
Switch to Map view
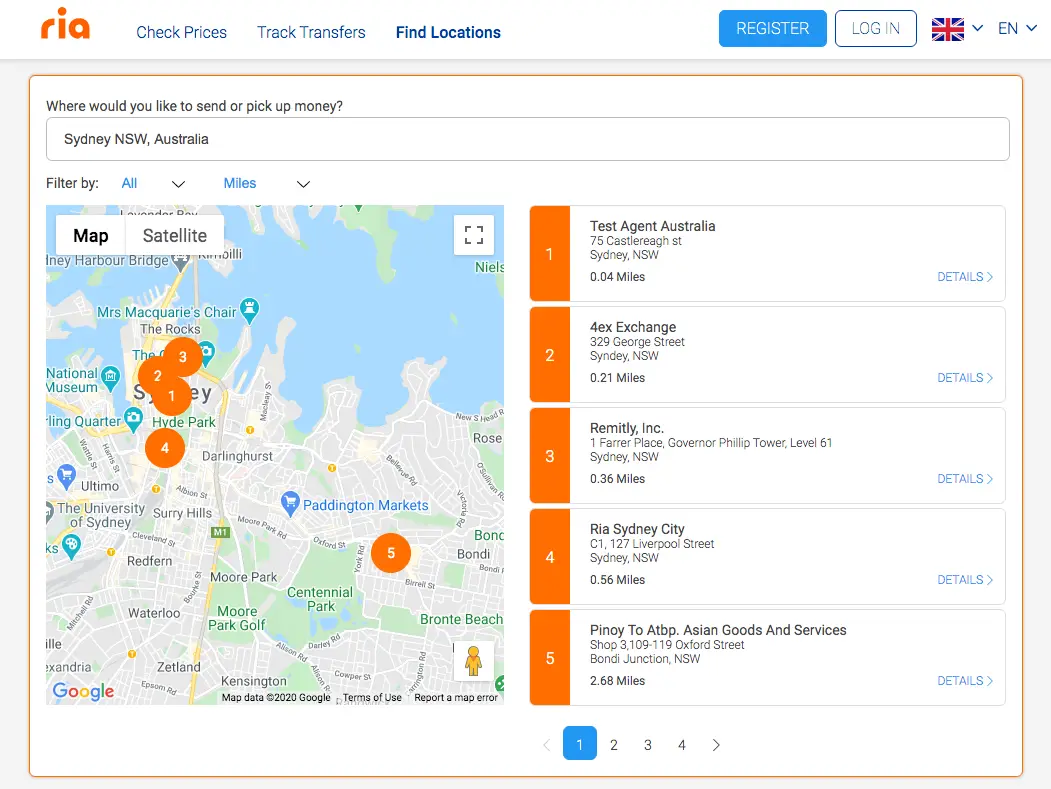coord(91,236)
